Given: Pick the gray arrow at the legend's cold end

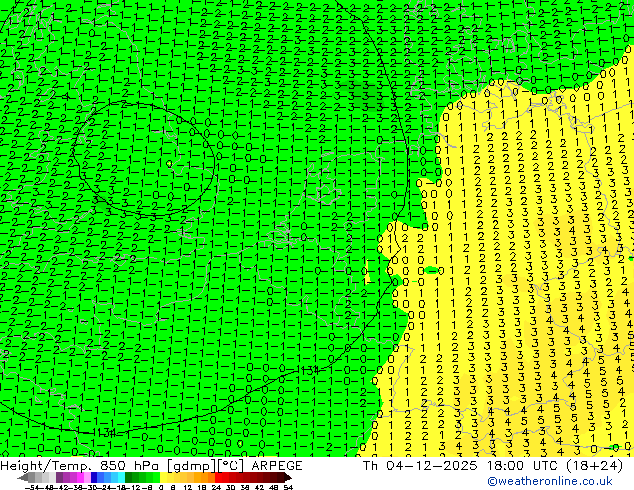Looking at the screenshot, I should click(23, 477).
